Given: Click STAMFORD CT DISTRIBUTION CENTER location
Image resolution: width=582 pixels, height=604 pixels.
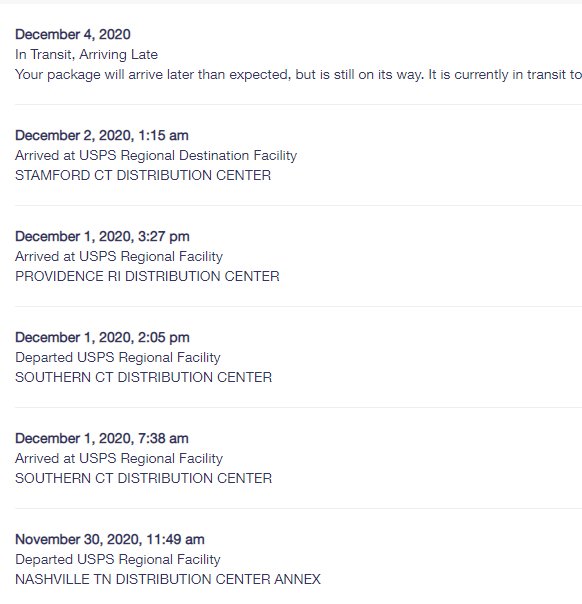Looking at the screenshot, I should coord(143,176).
